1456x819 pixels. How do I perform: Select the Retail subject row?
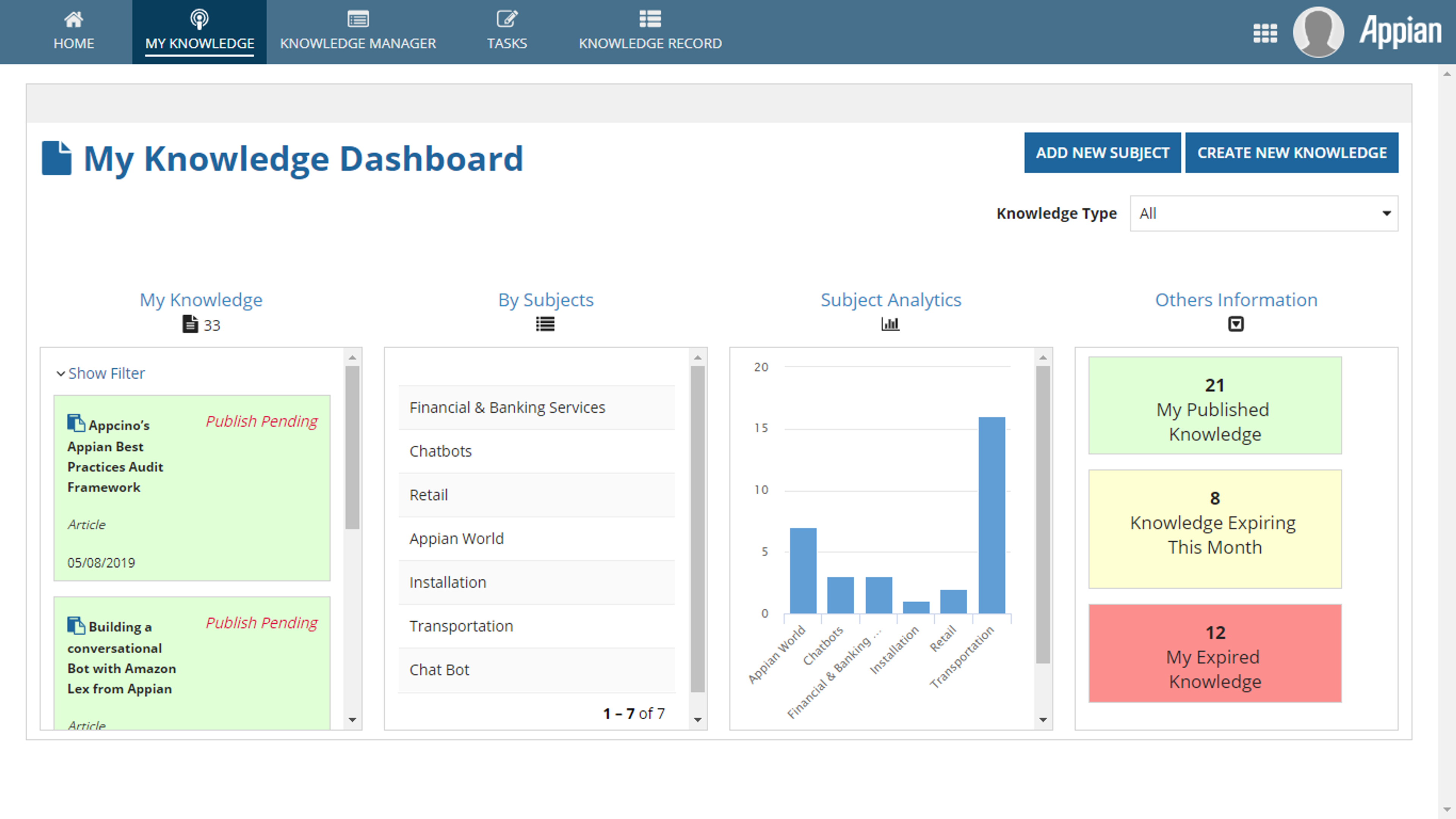tap(537, 495)
